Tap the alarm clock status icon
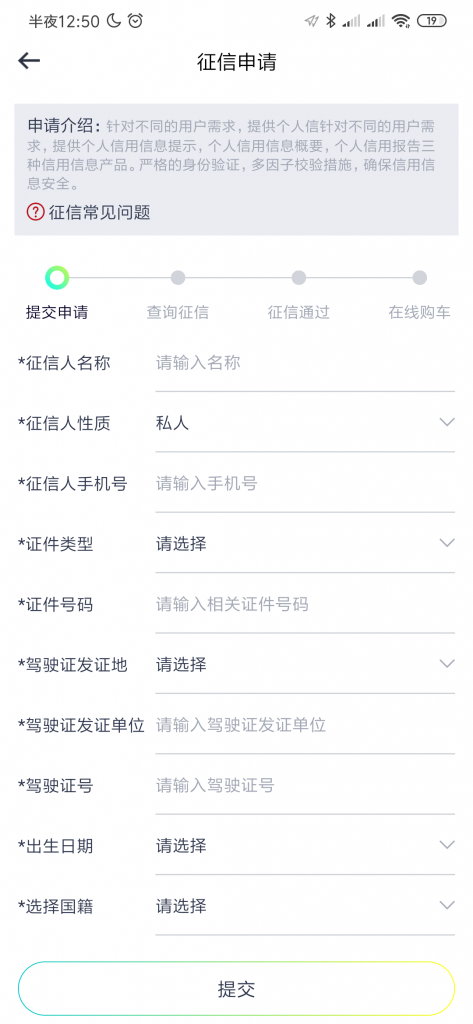Image resolution: width=473 pixels, height=1024 pixels. coord(135,21)
